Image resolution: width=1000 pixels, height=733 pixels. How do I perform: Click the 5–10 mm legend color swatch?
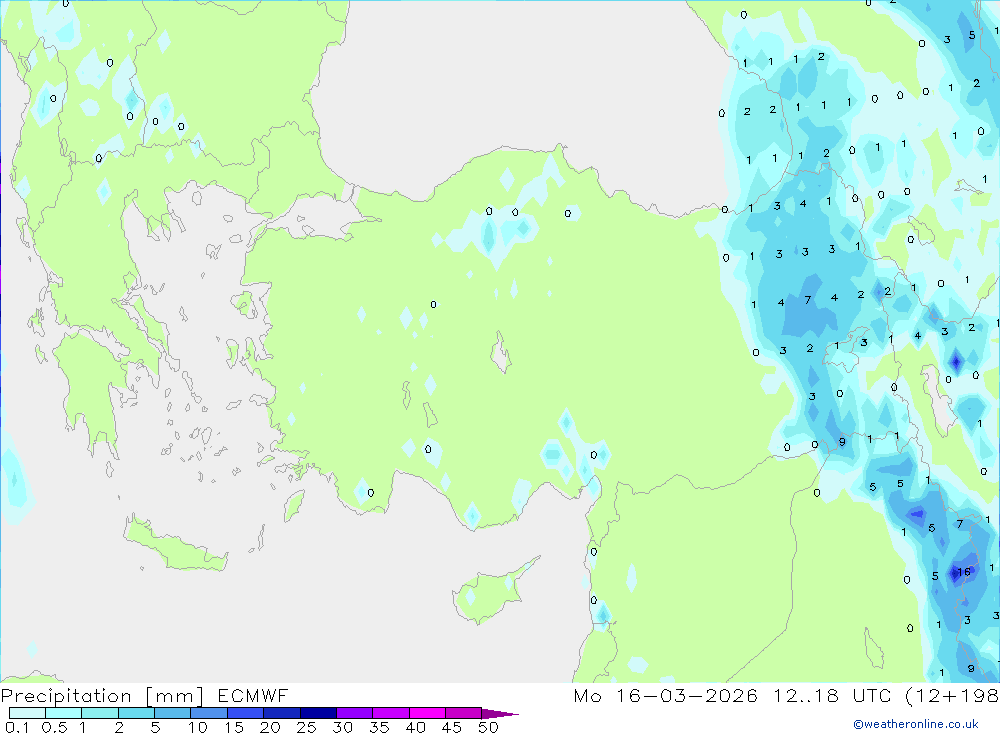coord(173,713)
